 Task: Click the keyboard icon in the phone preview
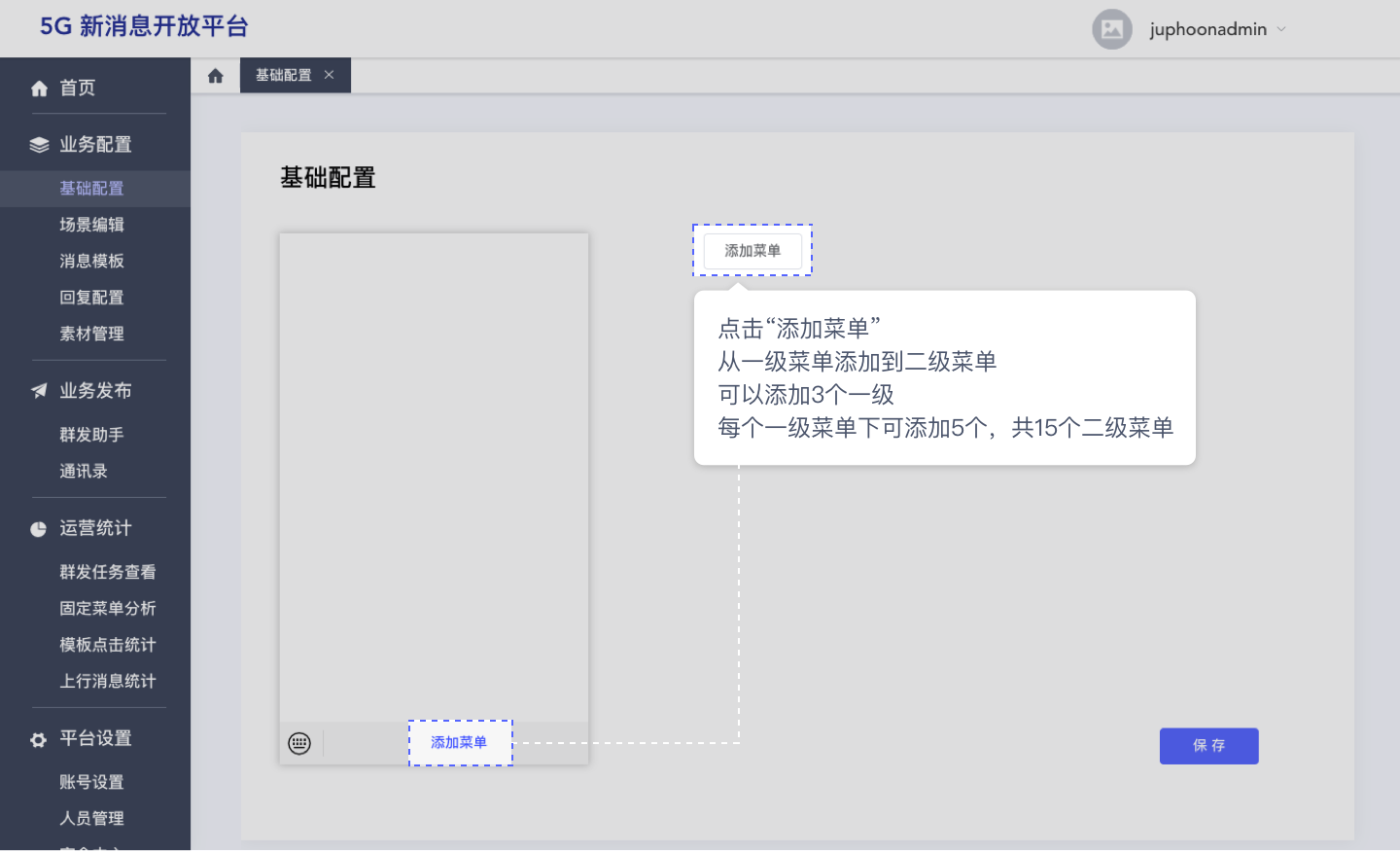point(300,743)
